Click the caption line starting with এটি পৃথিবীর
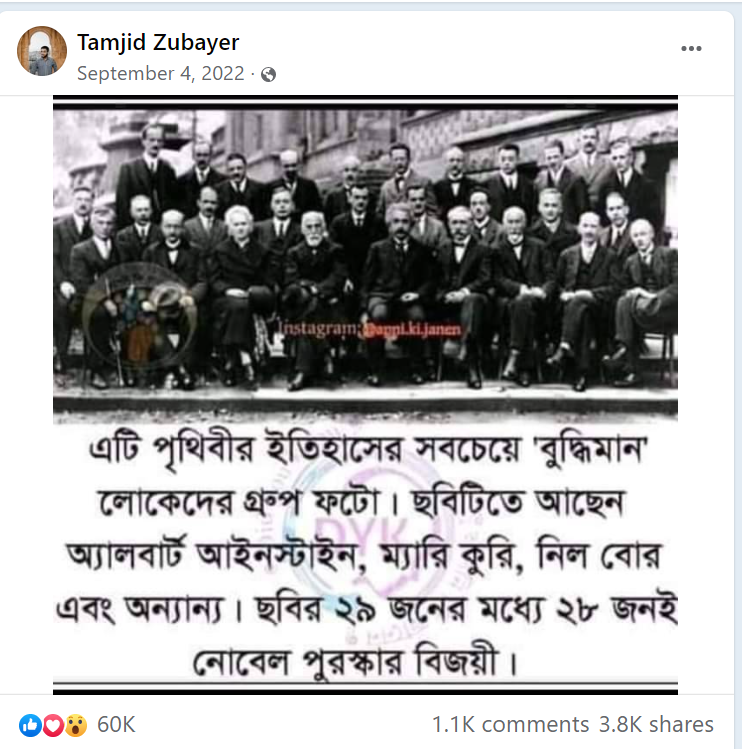This screenshot has width=742, height=749. tap(368, 451)
